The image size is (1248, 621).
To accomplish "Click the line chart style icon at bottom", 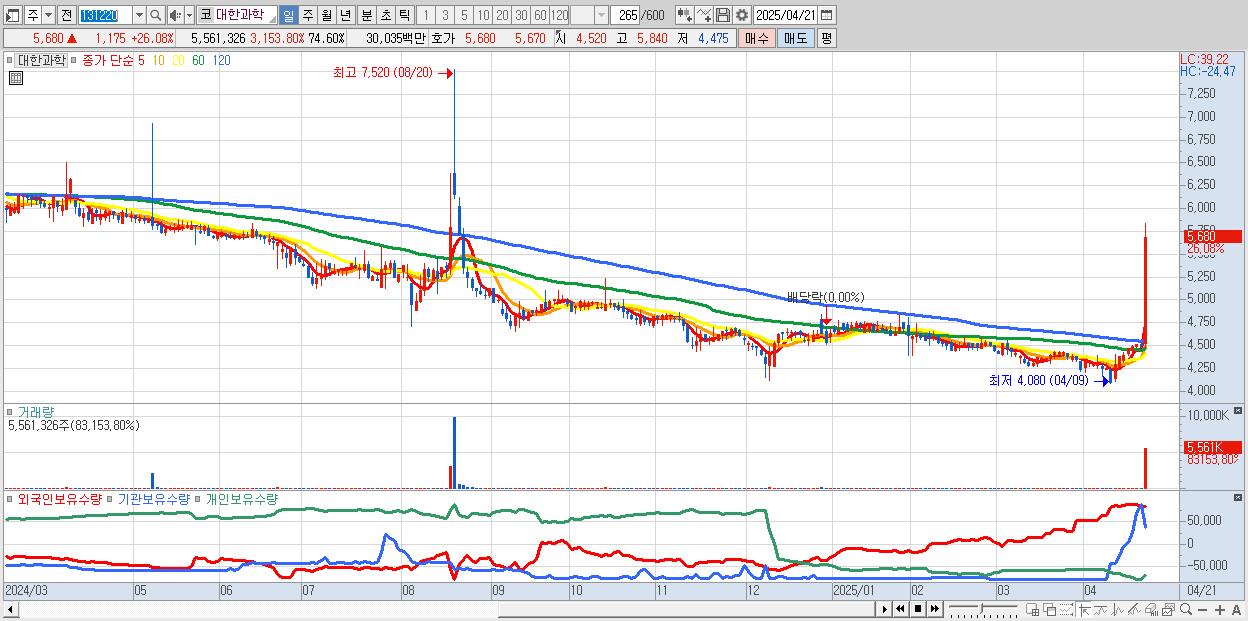I will pyautogui.click(x=1101, y=609).
